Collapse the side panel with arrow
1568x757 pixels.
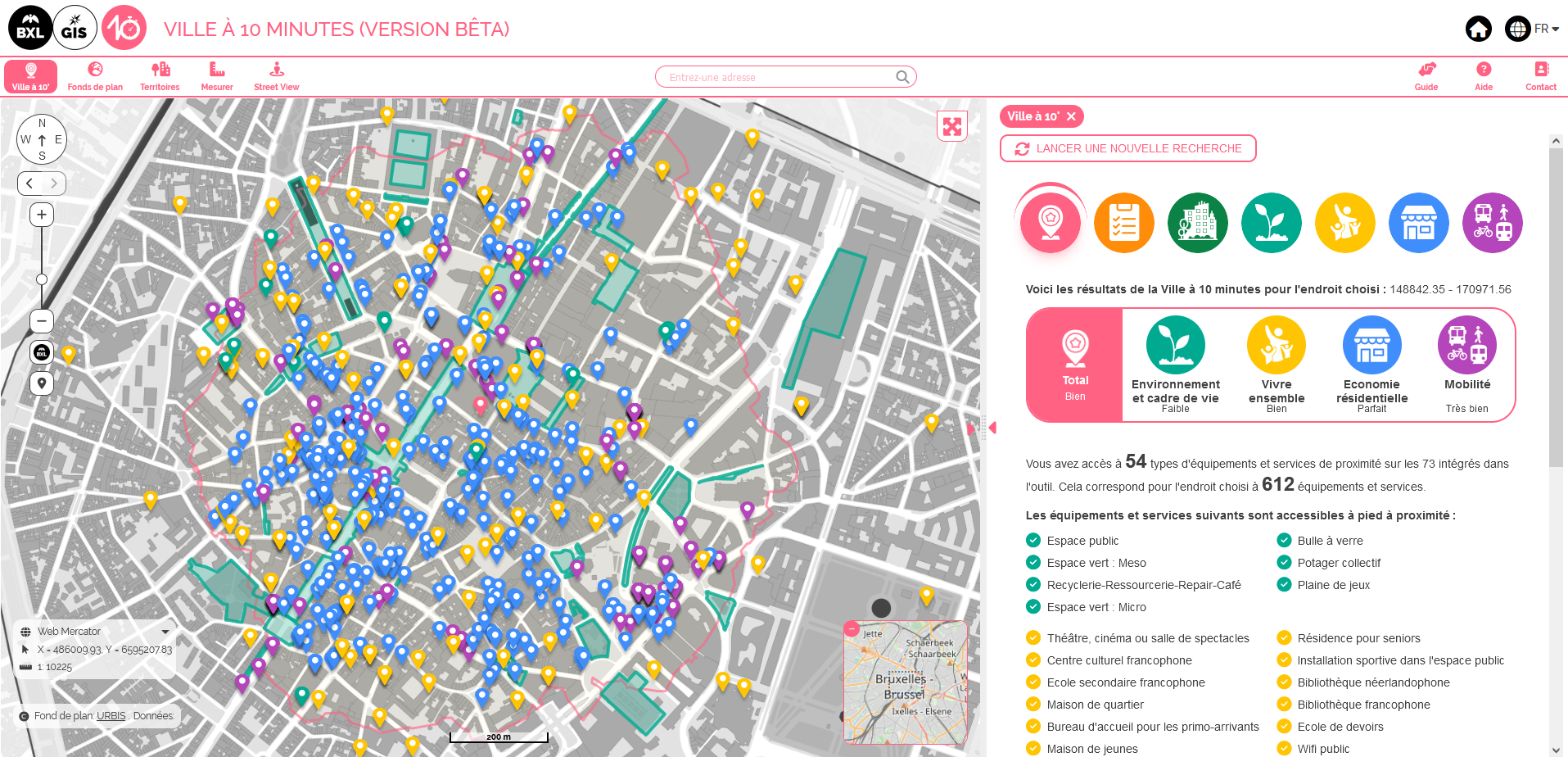click(x=992, y=428)
